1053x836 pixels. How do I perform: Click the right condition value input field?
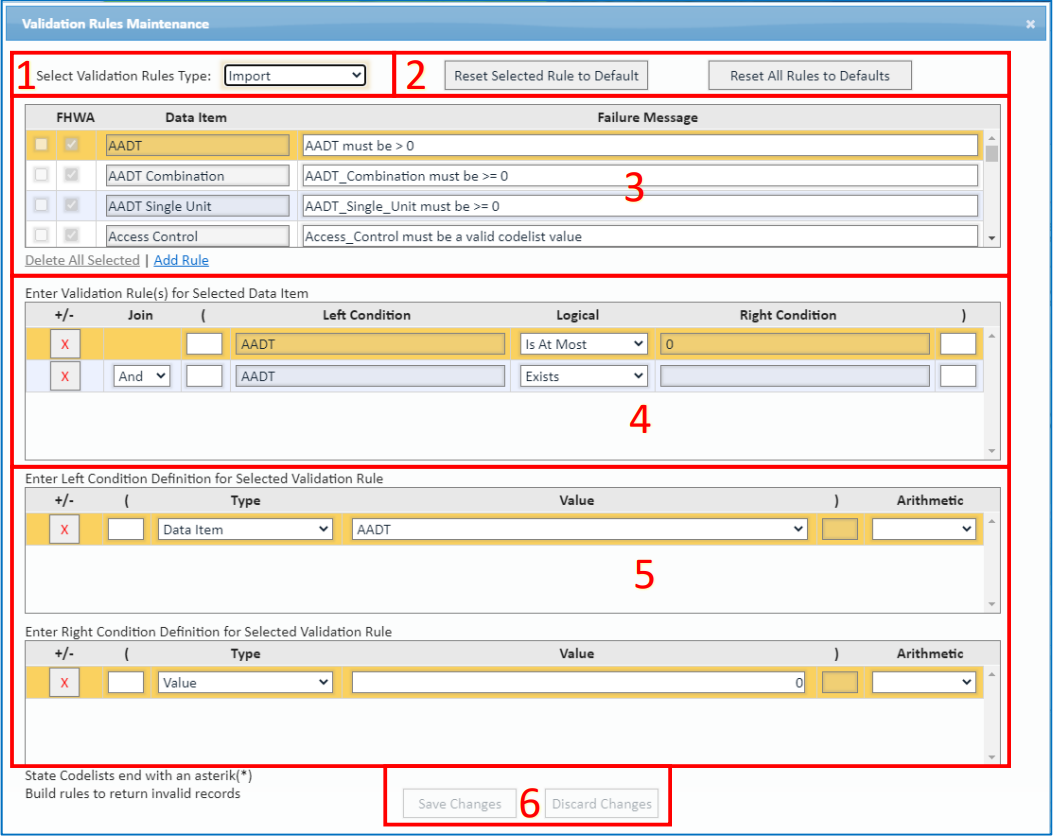tap(578, 682)
